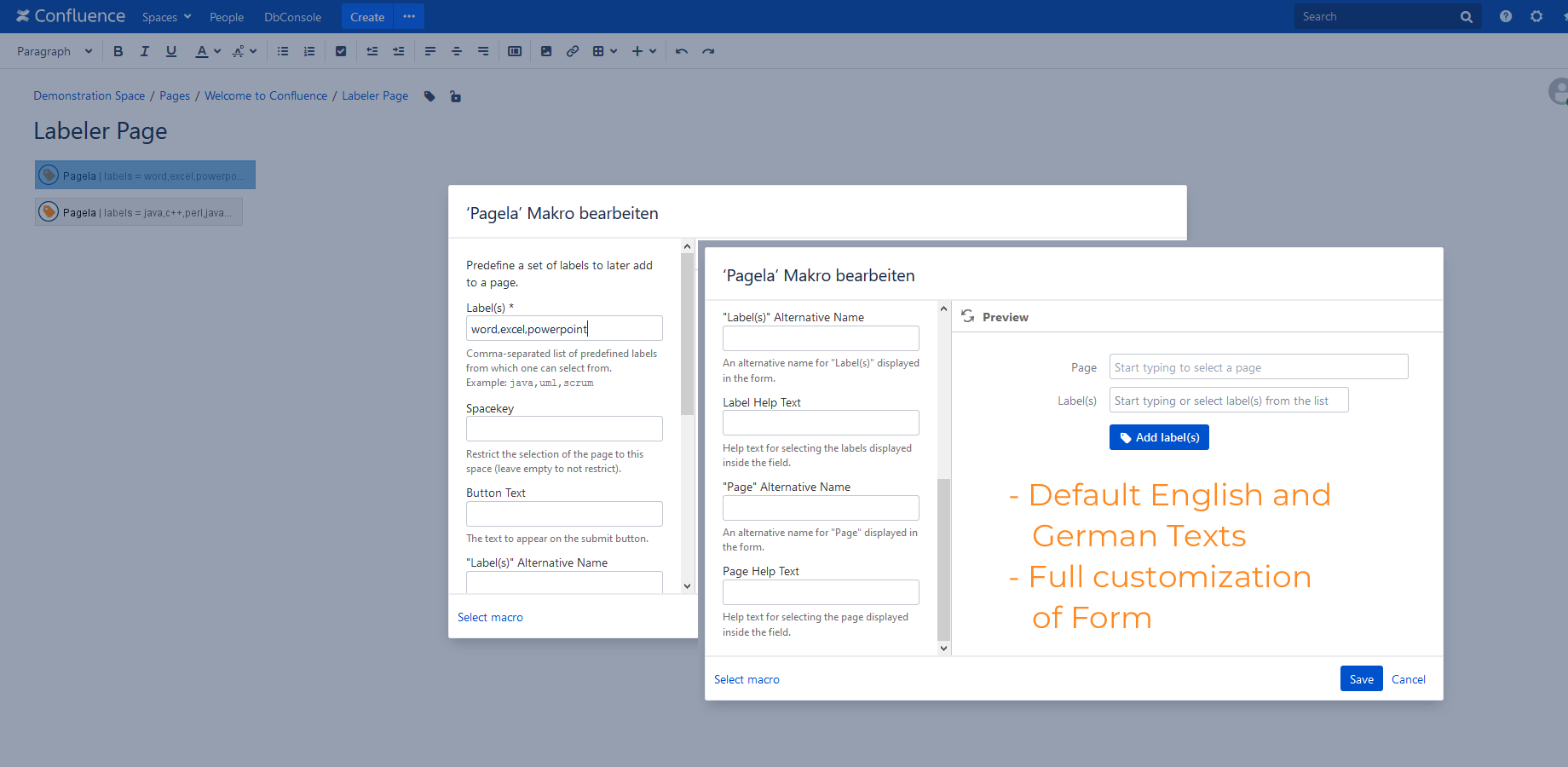Click the Label Help Text field
Image resolution: width=1568 pixels, height=767 pixels.
(x=821, y=423)
